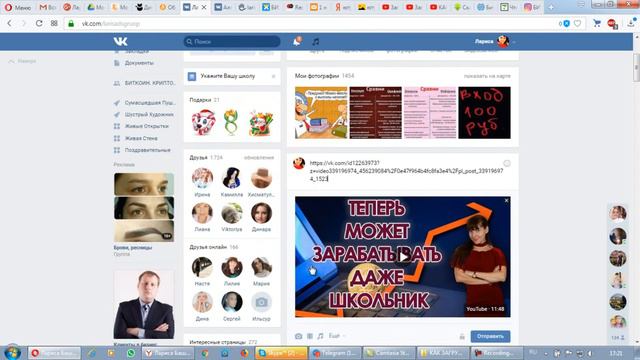Click the video attach icon in post box
This screenshot has width=640, height=360.
pos(310,336)
